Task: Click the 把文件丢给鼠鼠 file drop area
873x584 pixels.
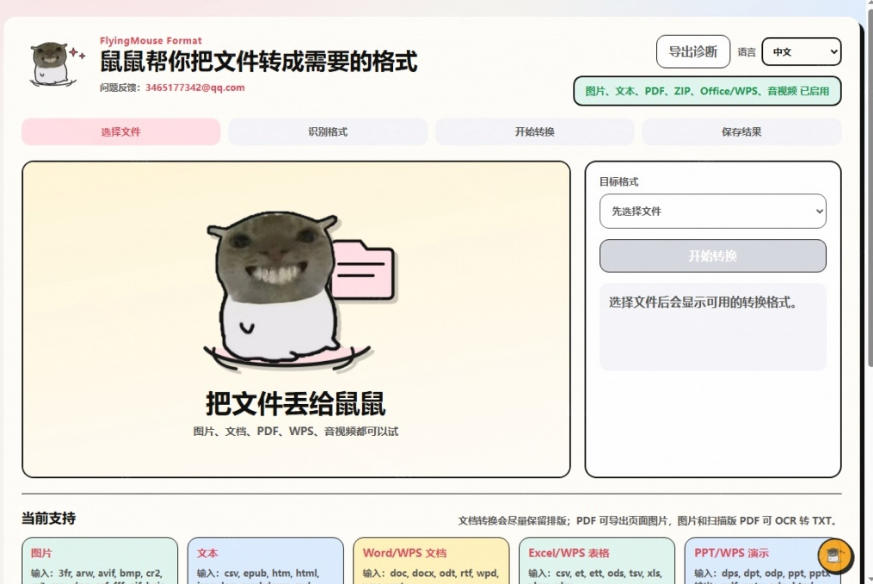Action: tap(296, 319)
